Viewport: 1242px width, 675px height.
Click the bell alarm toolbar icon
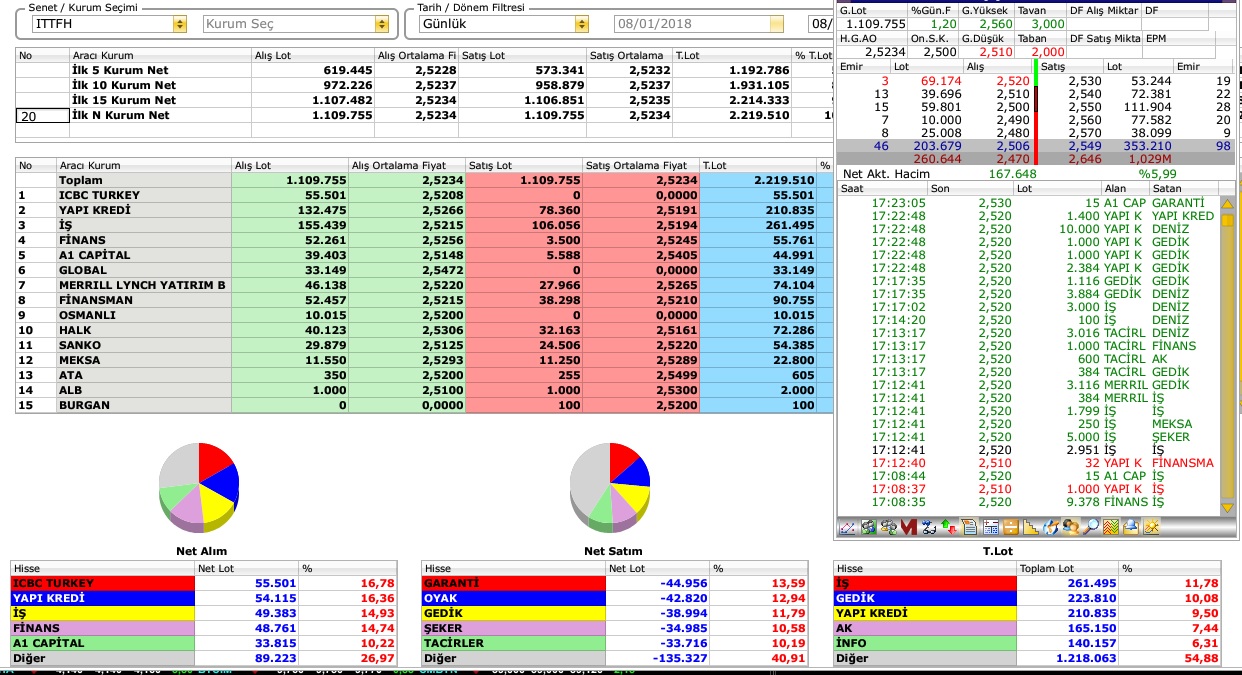click(x=1131, y=527)
